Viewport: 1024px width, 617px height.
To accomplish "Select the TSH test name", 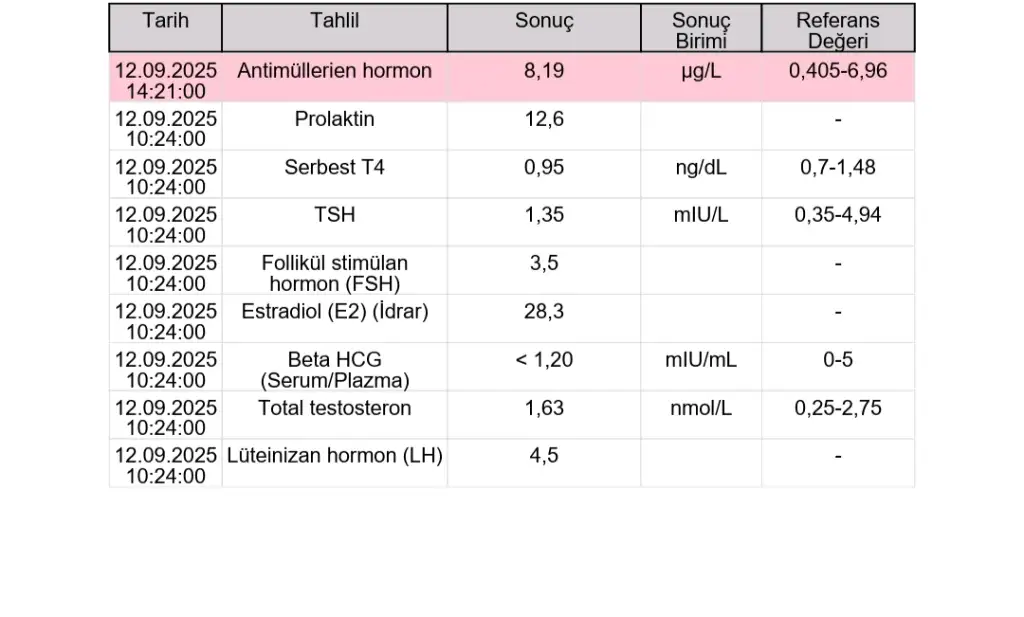I will (334, 215).
